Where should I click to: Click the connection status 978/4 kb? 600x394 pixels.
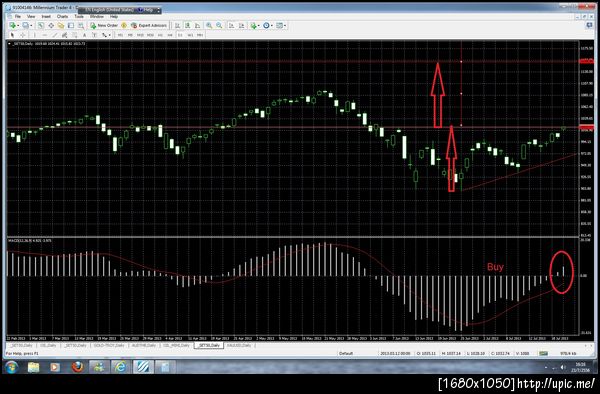pos(568,353)
